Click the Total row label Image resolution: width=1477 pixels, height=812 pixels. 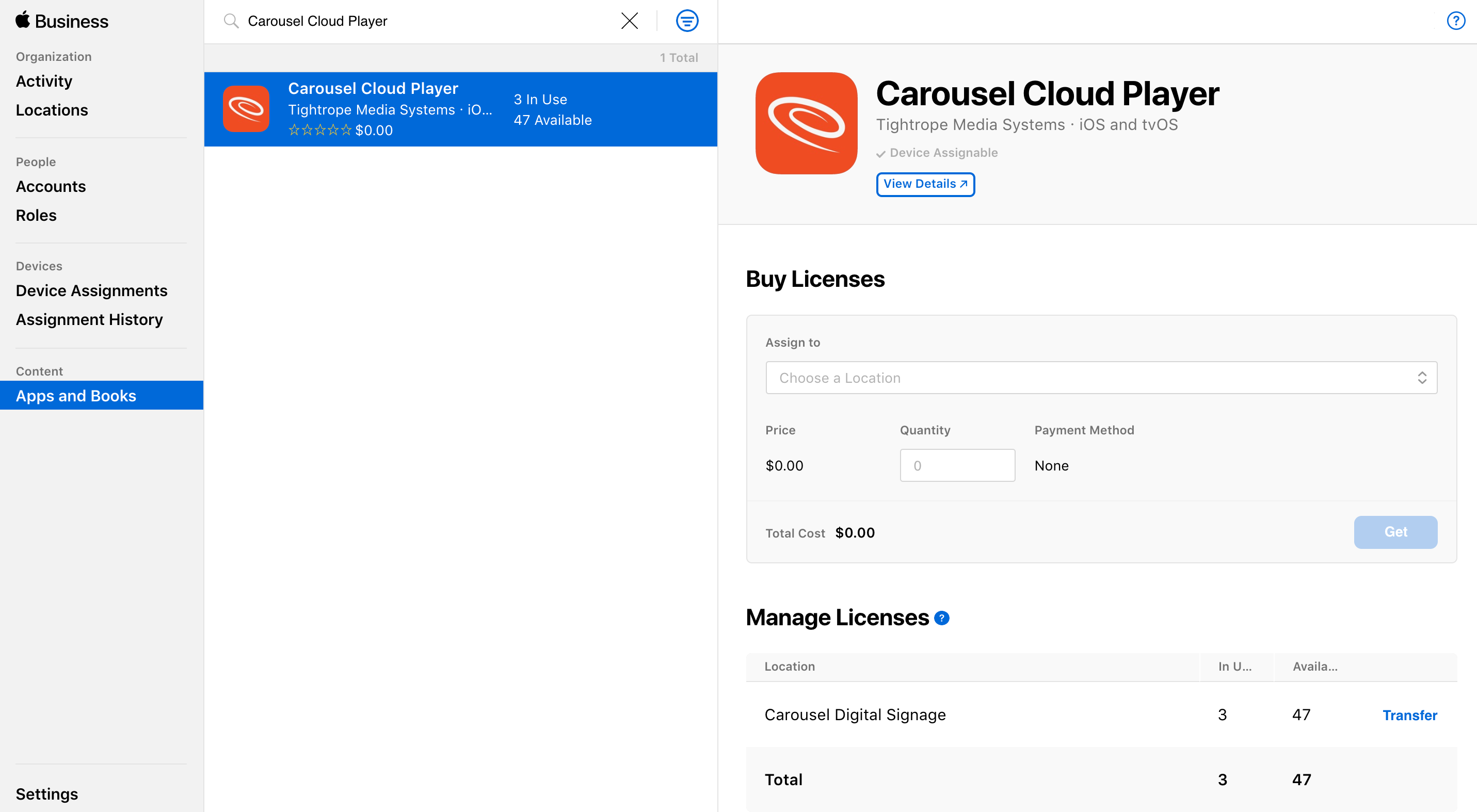point(783,779)
